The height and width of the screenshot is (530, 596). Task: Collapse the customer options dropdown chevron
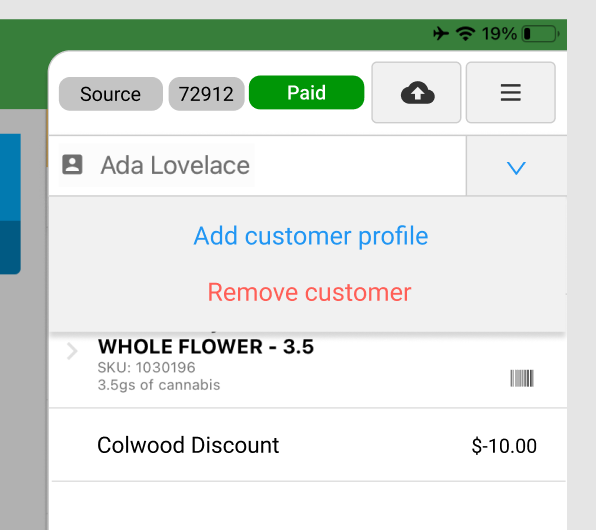[x=516, y=167]
